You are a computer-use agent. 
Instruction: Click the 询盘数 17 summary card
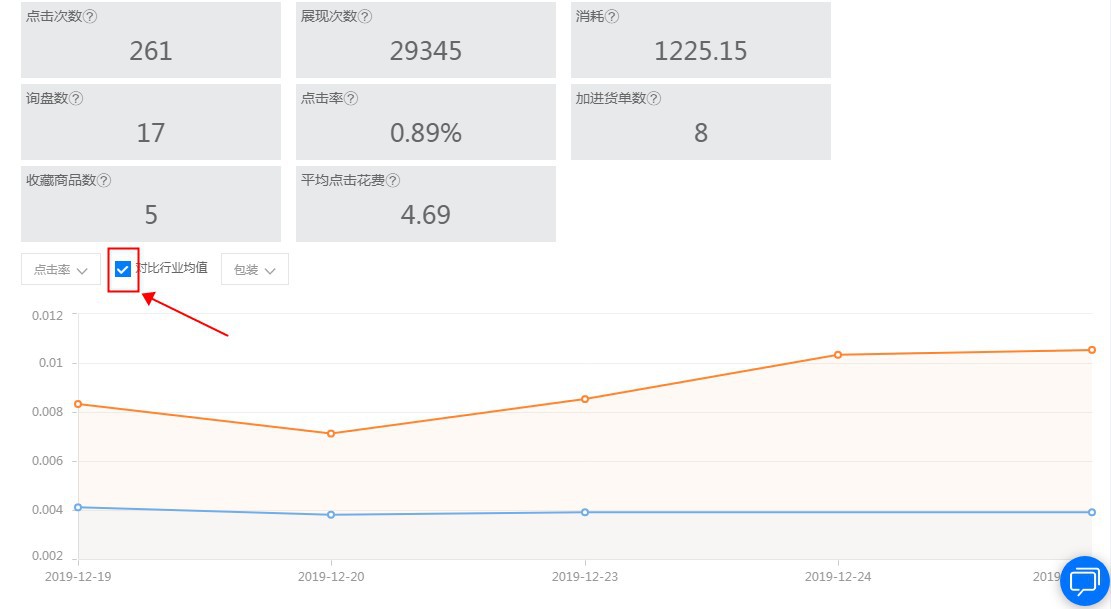point(151,122)
